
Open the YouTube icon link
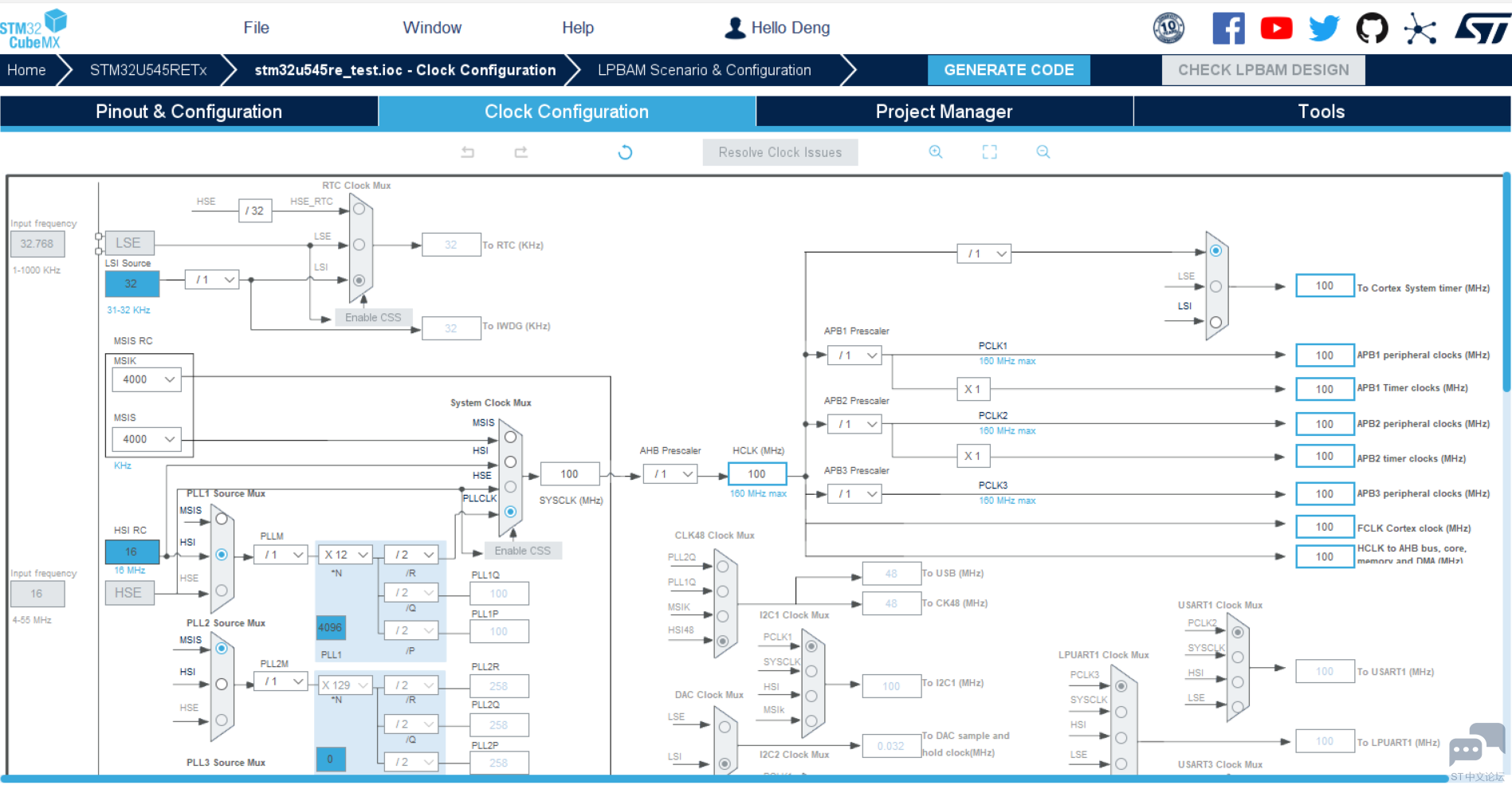coord(1276,29)
